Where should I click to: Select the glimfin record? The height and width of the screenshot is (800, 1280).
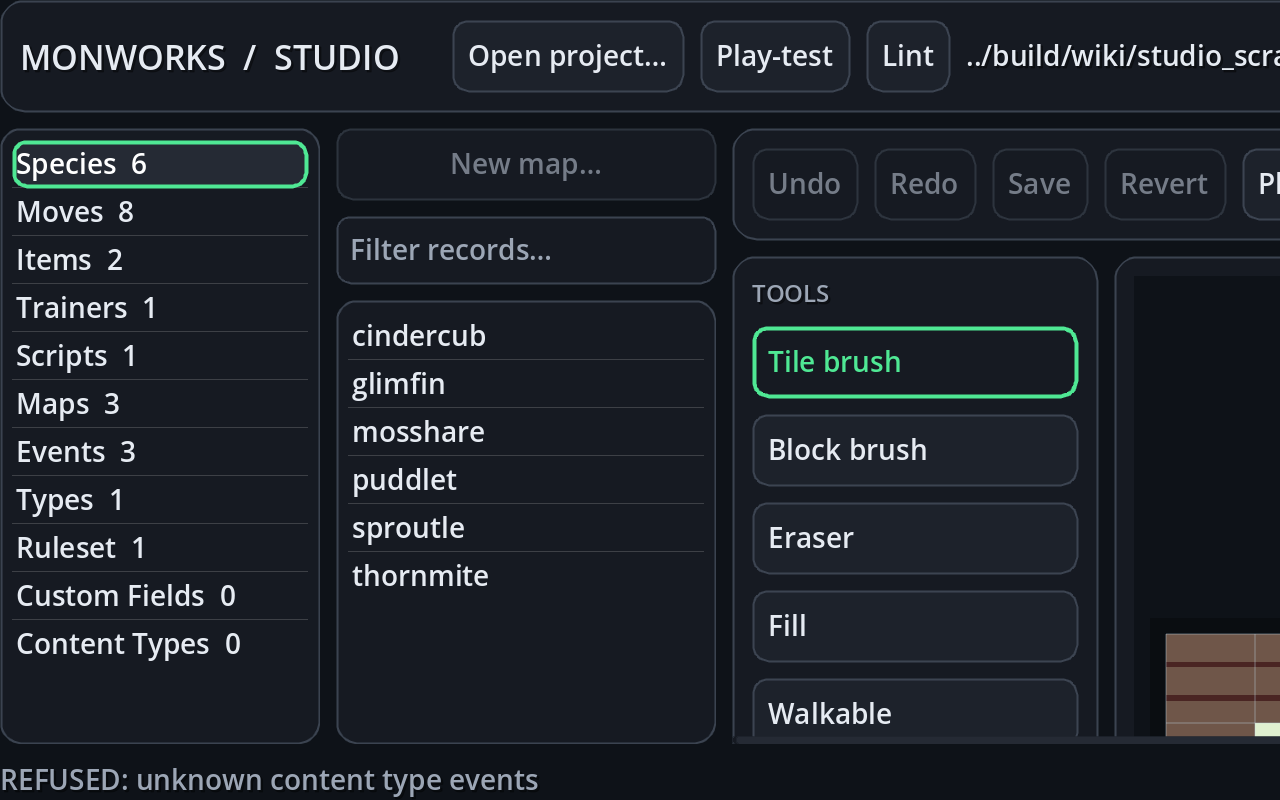pos(526,384)
